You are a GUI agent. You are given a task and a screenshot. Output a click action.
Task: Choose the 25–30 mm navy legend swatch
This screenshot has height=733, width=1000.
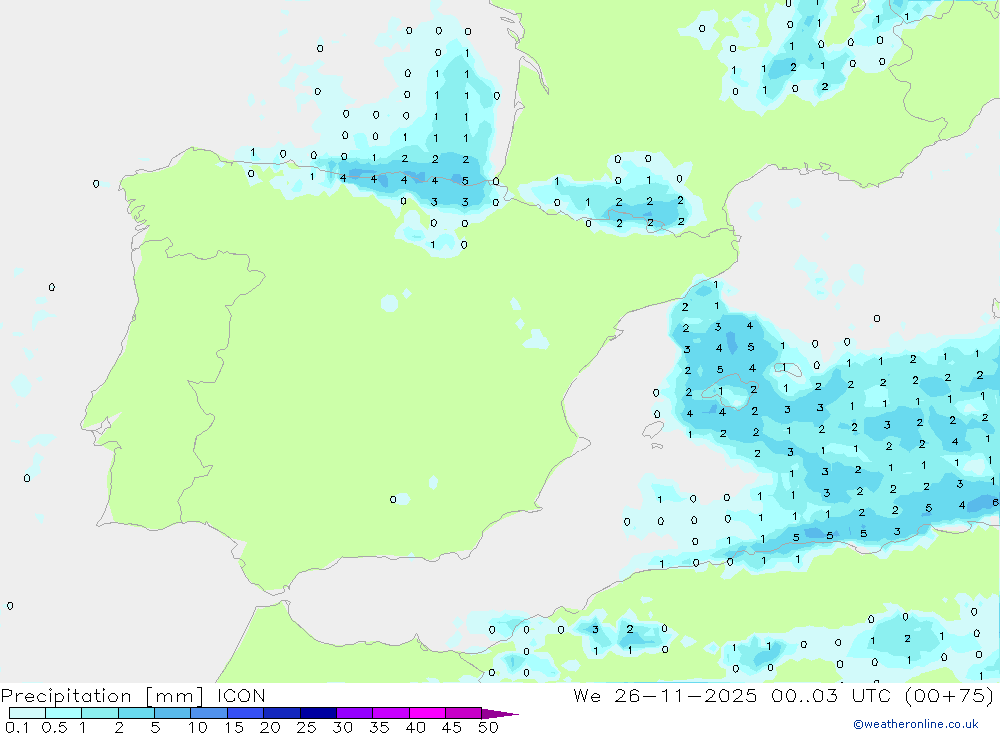pos(318,713)
